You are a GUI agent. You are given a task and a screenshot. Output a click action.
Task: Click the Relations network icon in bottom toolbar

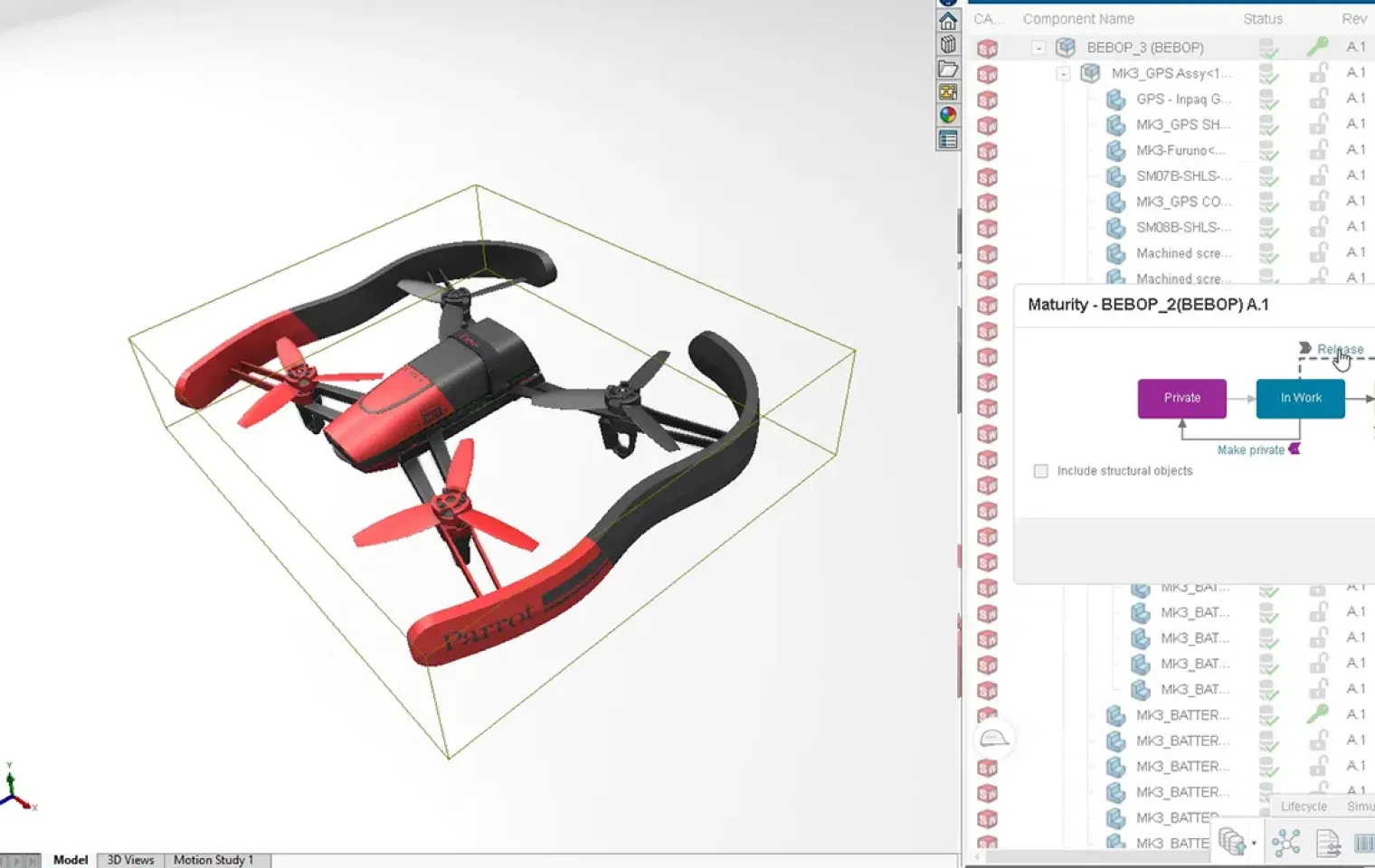point(1285,843)
